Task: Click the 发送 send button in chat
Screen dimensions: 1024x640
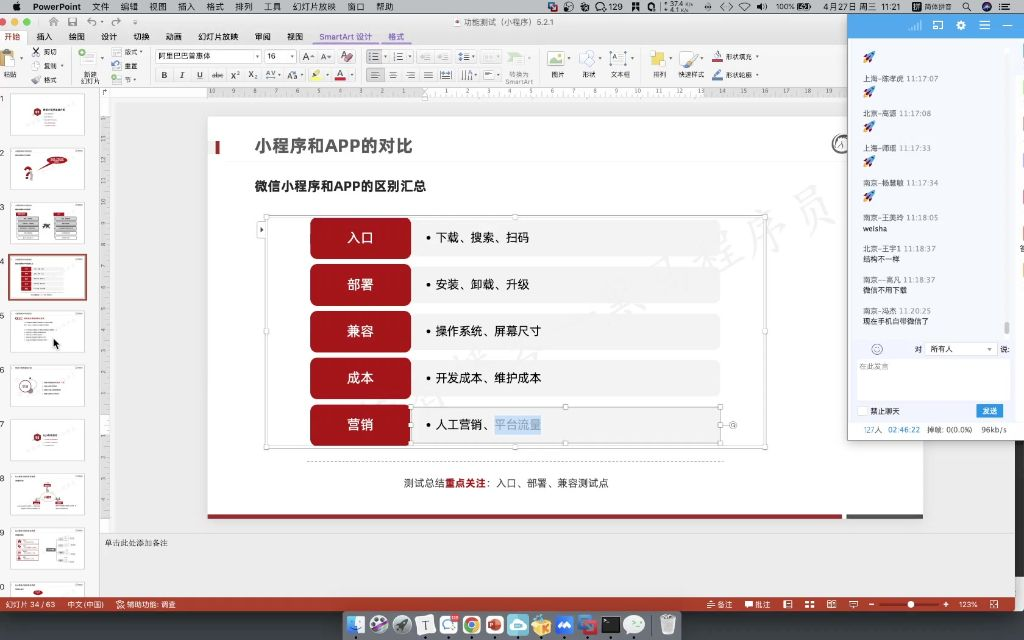Action: pos(989,411)
